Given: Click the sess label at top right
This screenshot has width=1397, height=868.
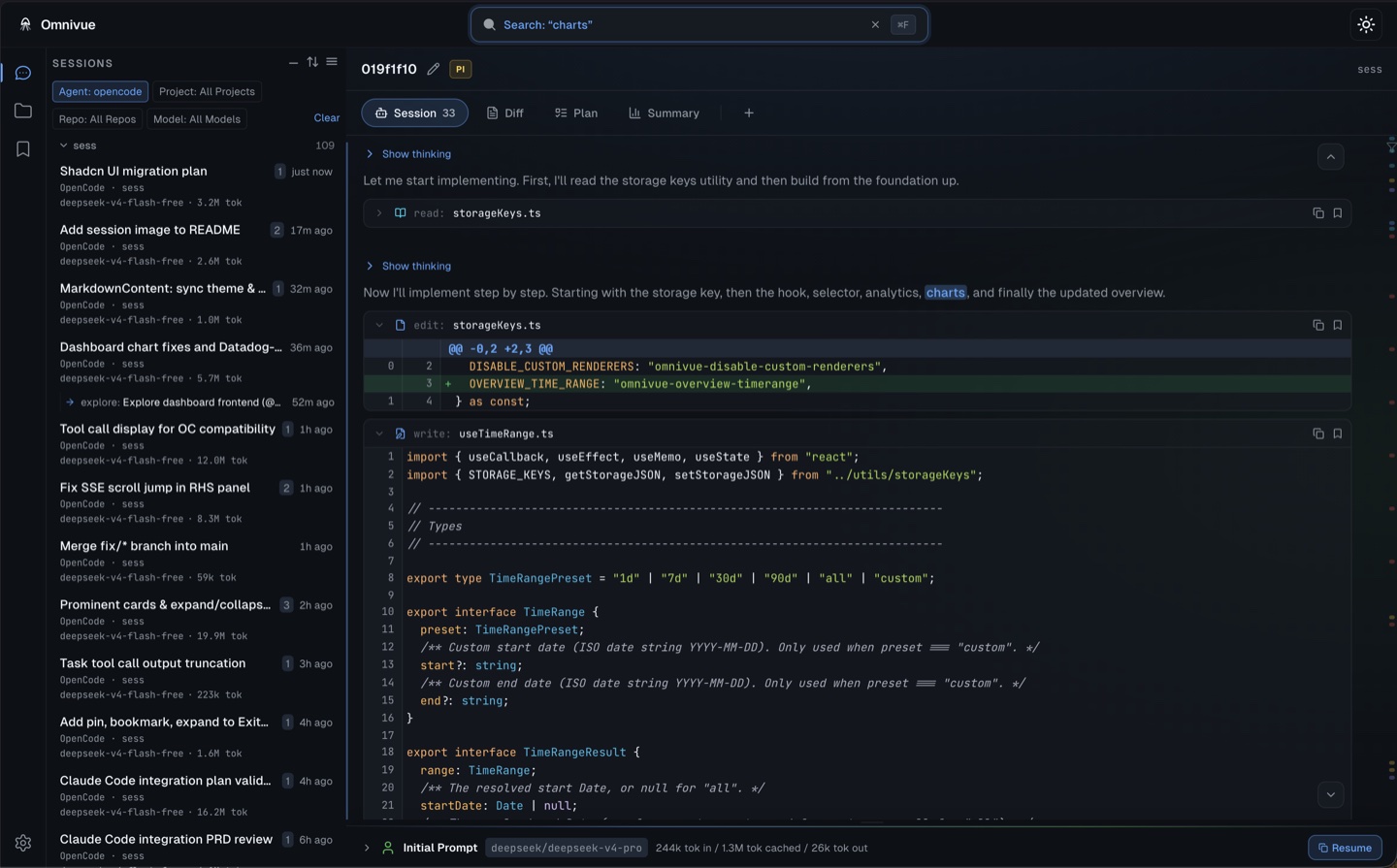Looking at the screenshot, I should click(1370, 69).
